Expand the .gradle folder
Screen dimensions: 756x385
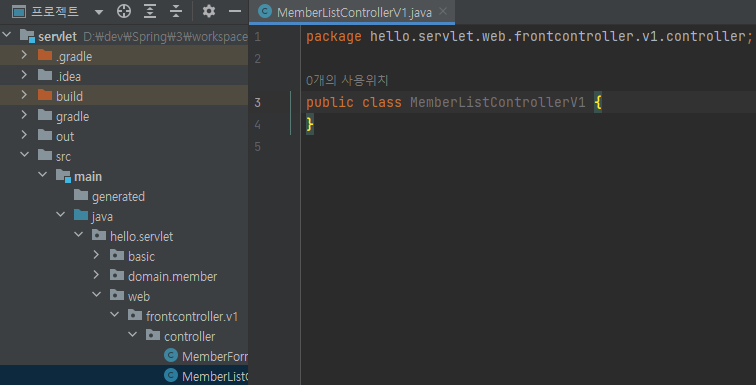coord(24,55)
